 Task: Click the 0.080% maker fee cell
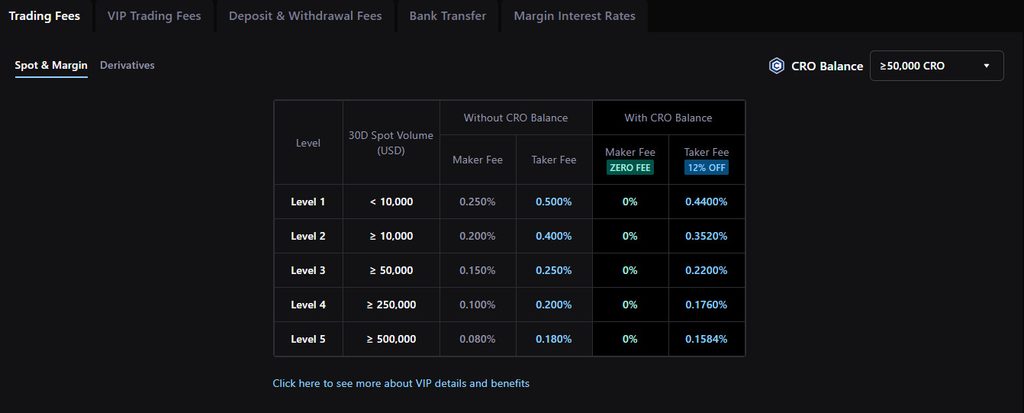pos(477,339)
